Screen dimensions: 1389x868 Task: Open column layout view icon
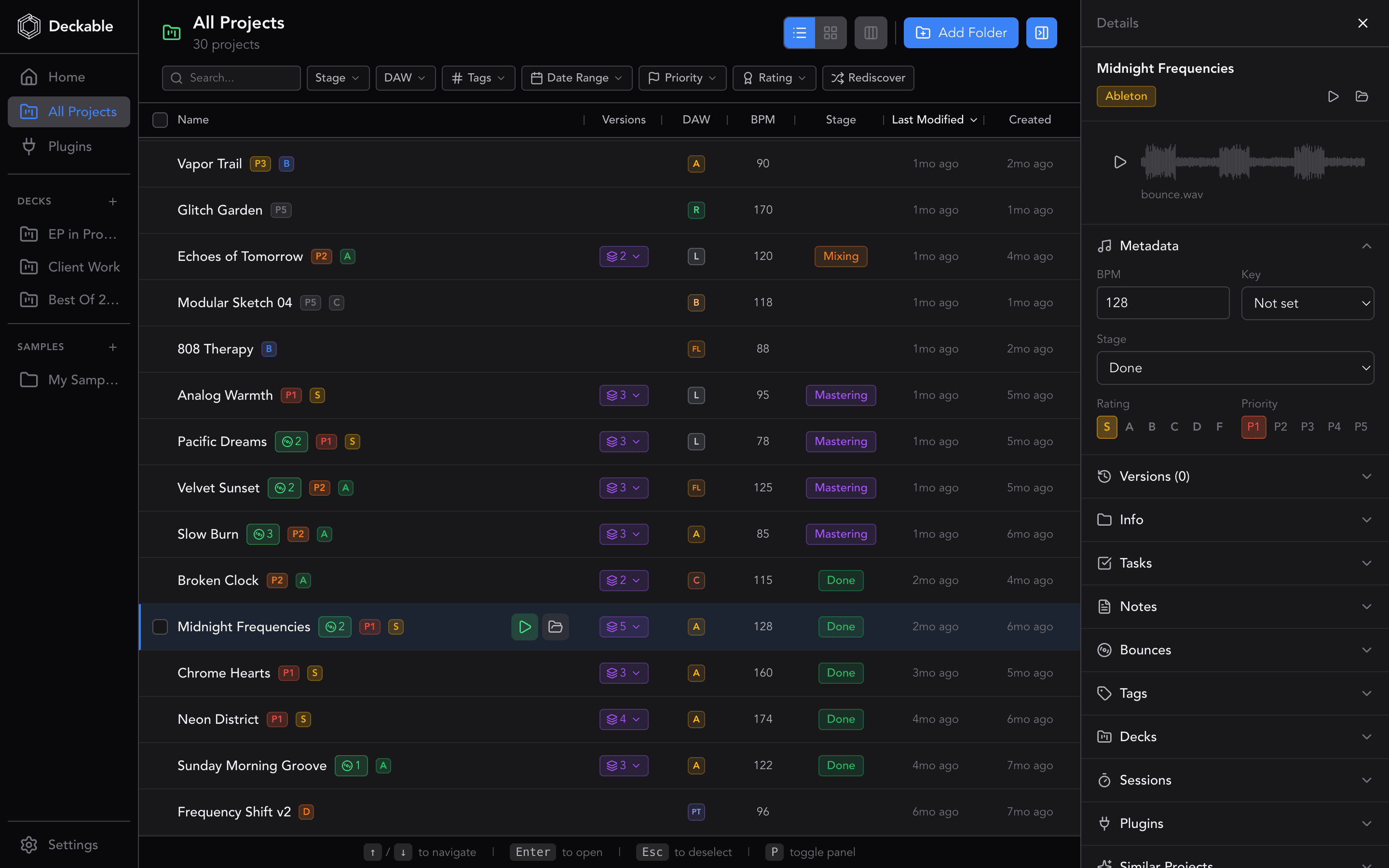coord(871,33)
